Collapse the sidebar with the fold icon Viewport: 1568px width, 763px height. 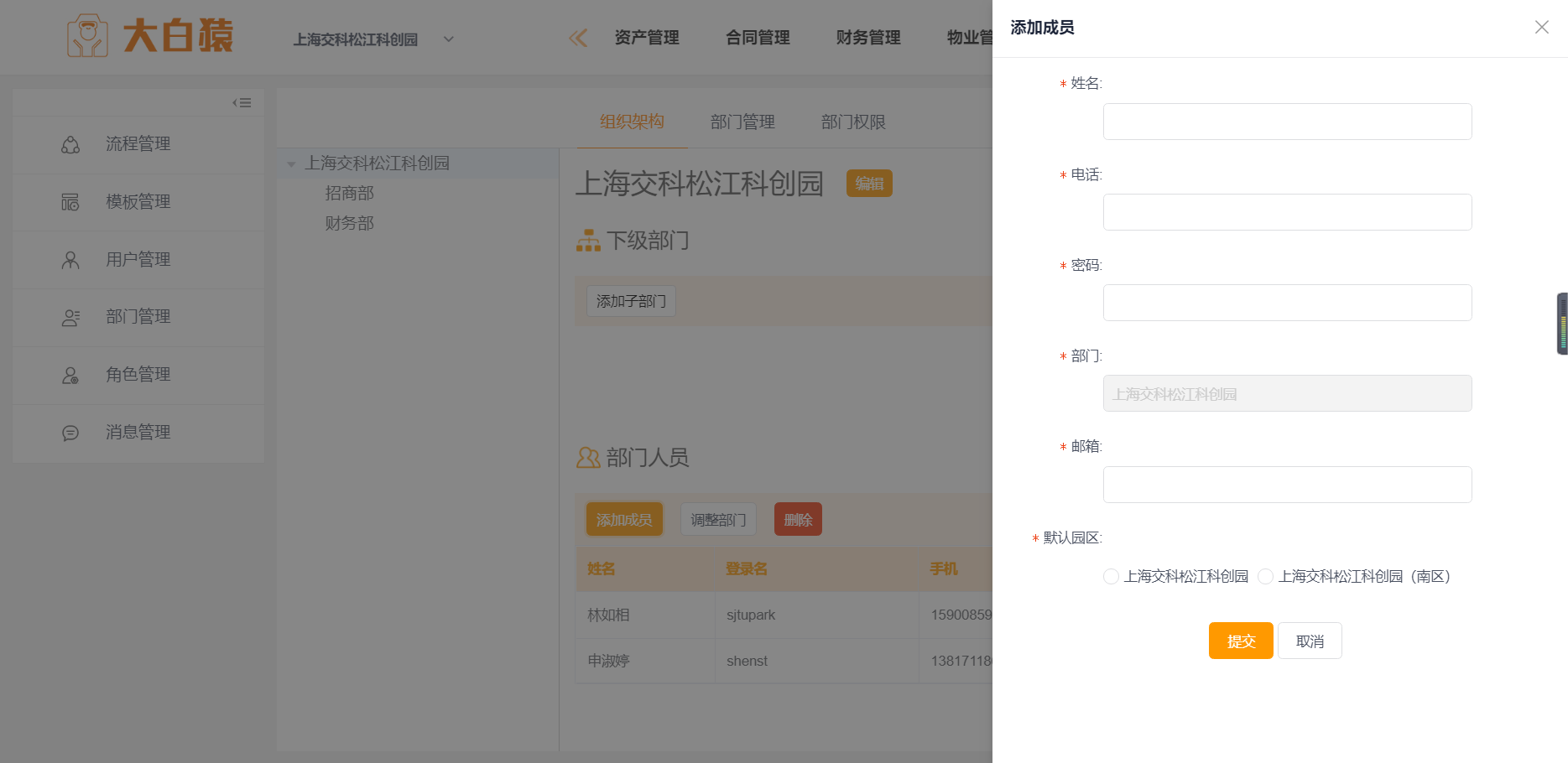pos(242,102)
